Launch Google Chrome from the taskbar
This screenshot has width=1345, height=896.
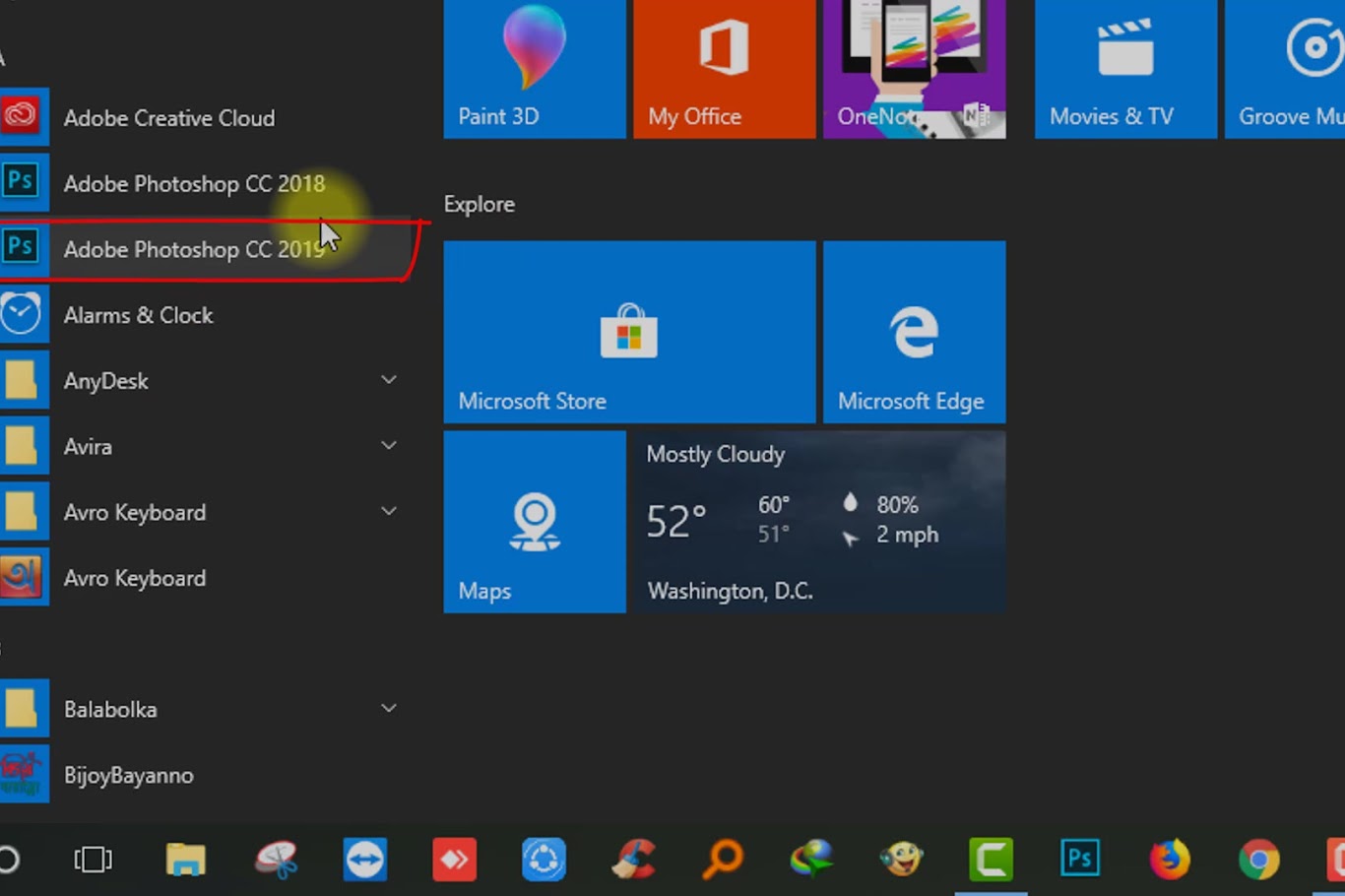tap(1259, 860)
